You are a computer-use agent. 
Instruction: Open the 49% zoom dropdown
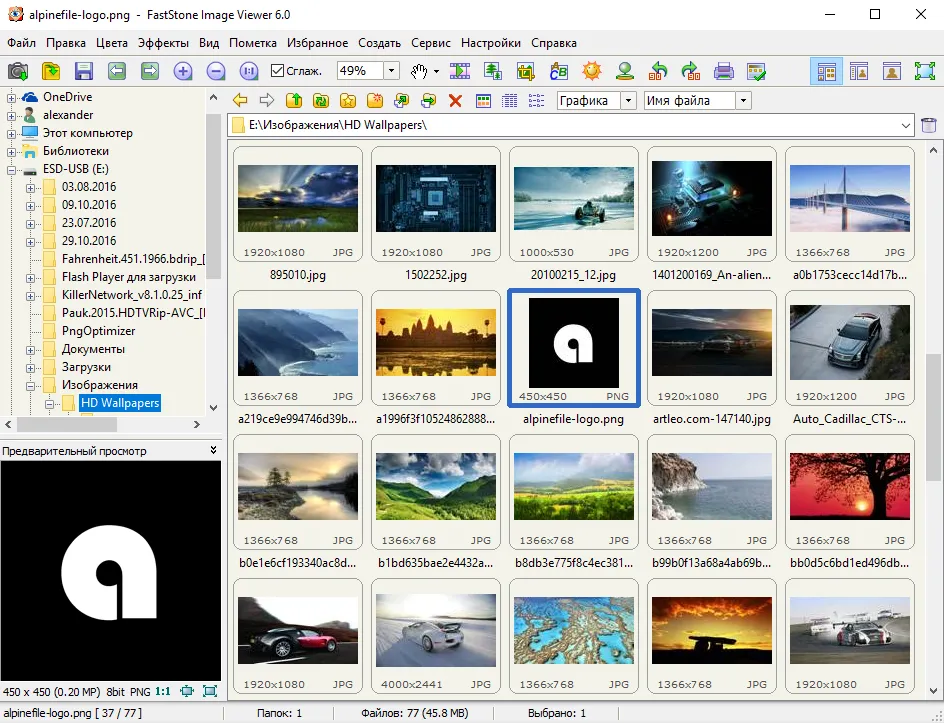(x=391, y=71)
